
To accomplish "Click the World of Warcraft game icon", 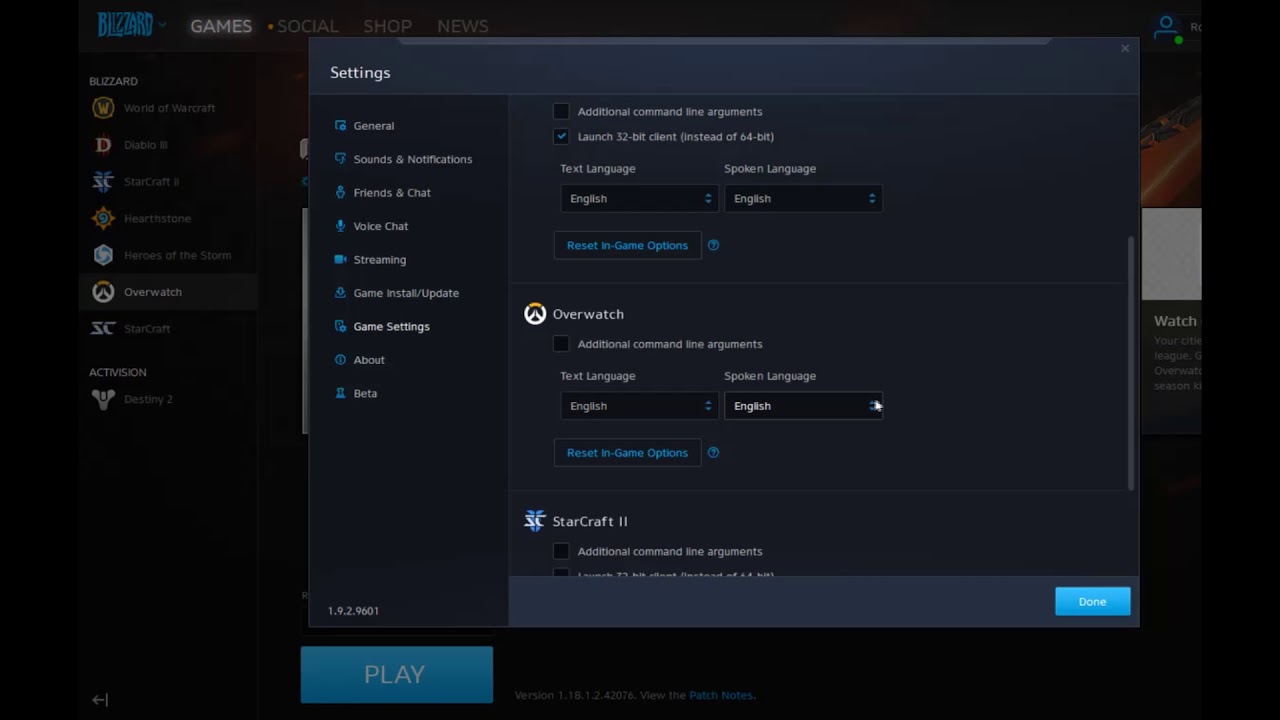I will pos(103,108).
